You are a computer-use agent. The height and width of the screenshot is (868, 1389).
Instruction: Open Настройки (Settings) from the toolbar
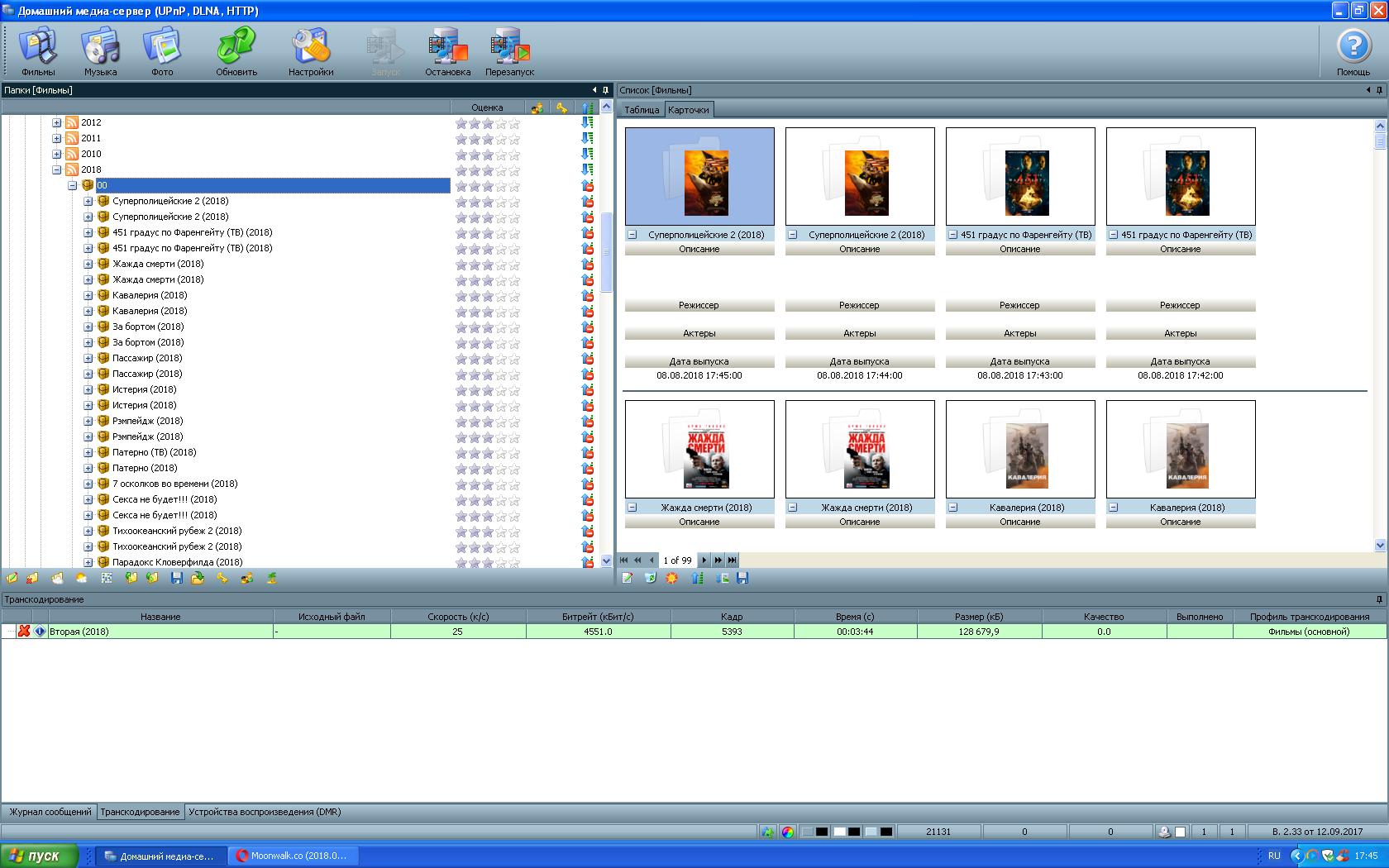311,52
